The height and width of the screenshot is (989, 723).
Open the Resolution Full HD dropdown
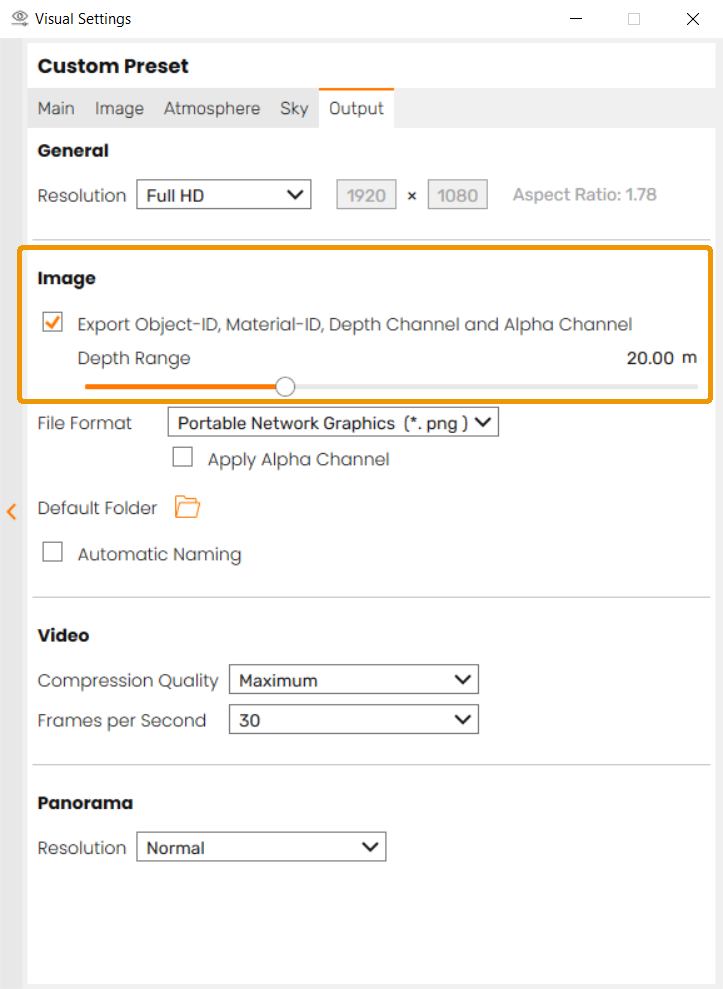[223, 195]
